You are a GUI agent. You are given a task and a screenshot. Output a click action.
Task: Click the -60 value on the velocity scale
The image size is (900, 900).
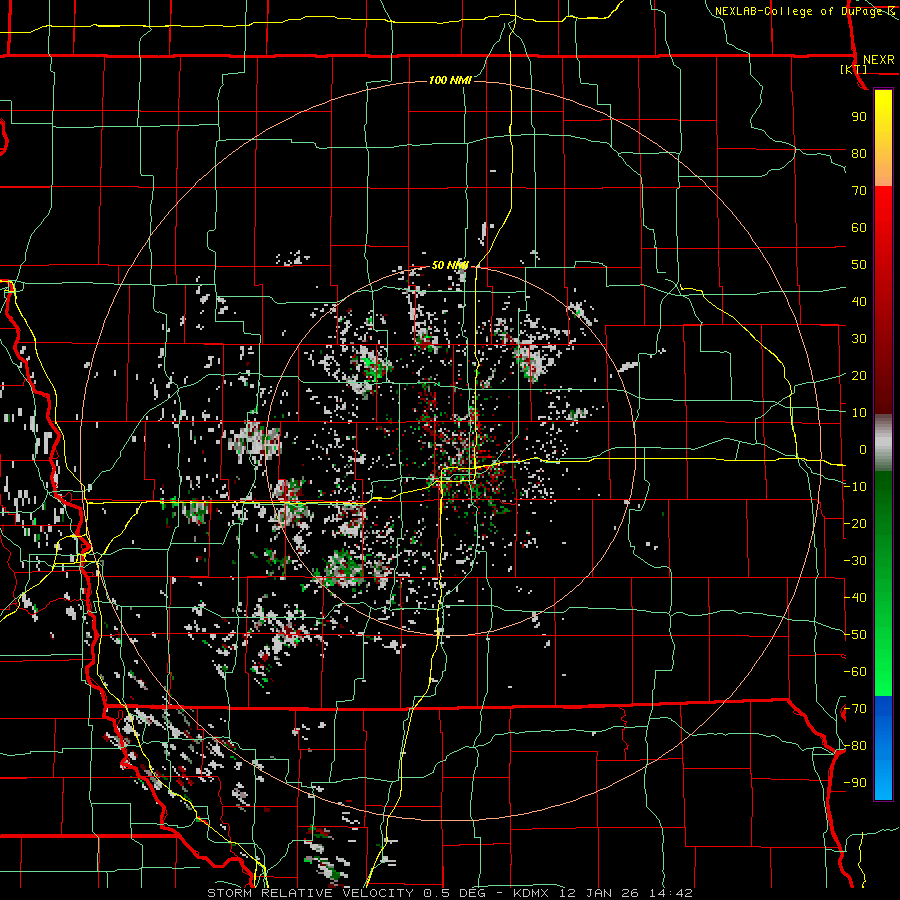point(855,672)
